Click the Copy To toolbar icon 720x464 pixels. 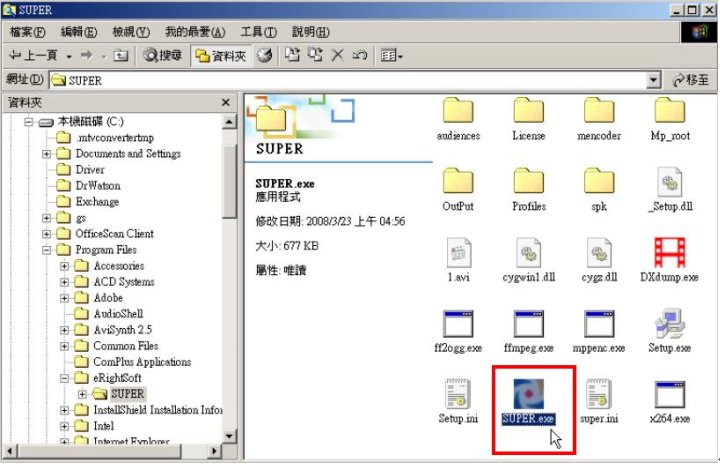pos(315,56)
